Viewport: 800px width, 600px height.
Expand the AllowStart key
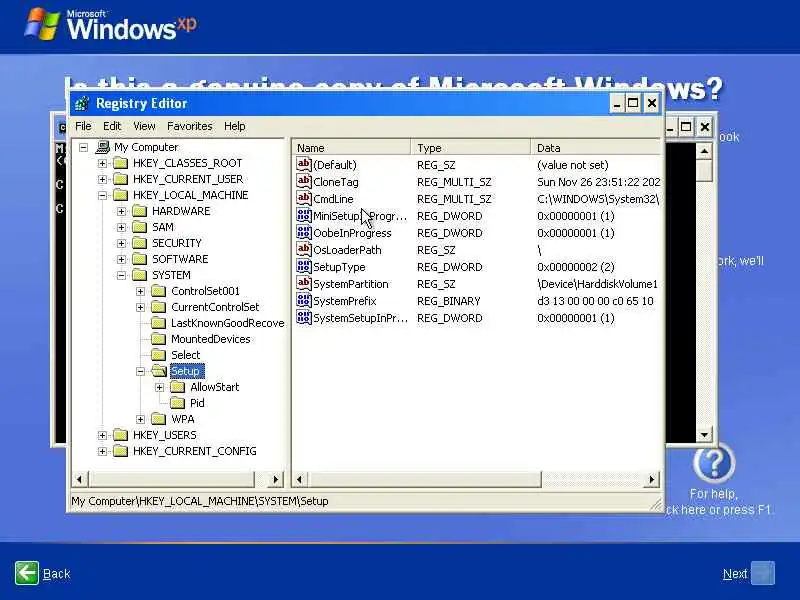click(x=160, y=387)
